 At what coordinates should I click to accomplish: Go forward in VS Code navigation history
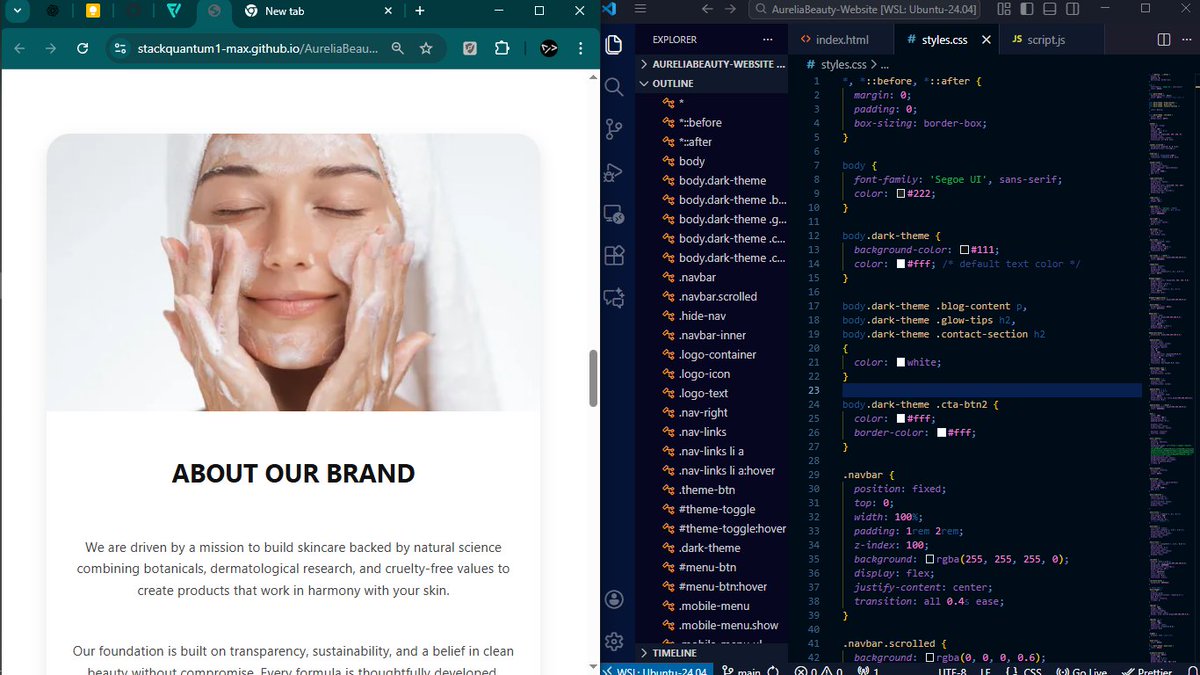[x=731, y=10]
